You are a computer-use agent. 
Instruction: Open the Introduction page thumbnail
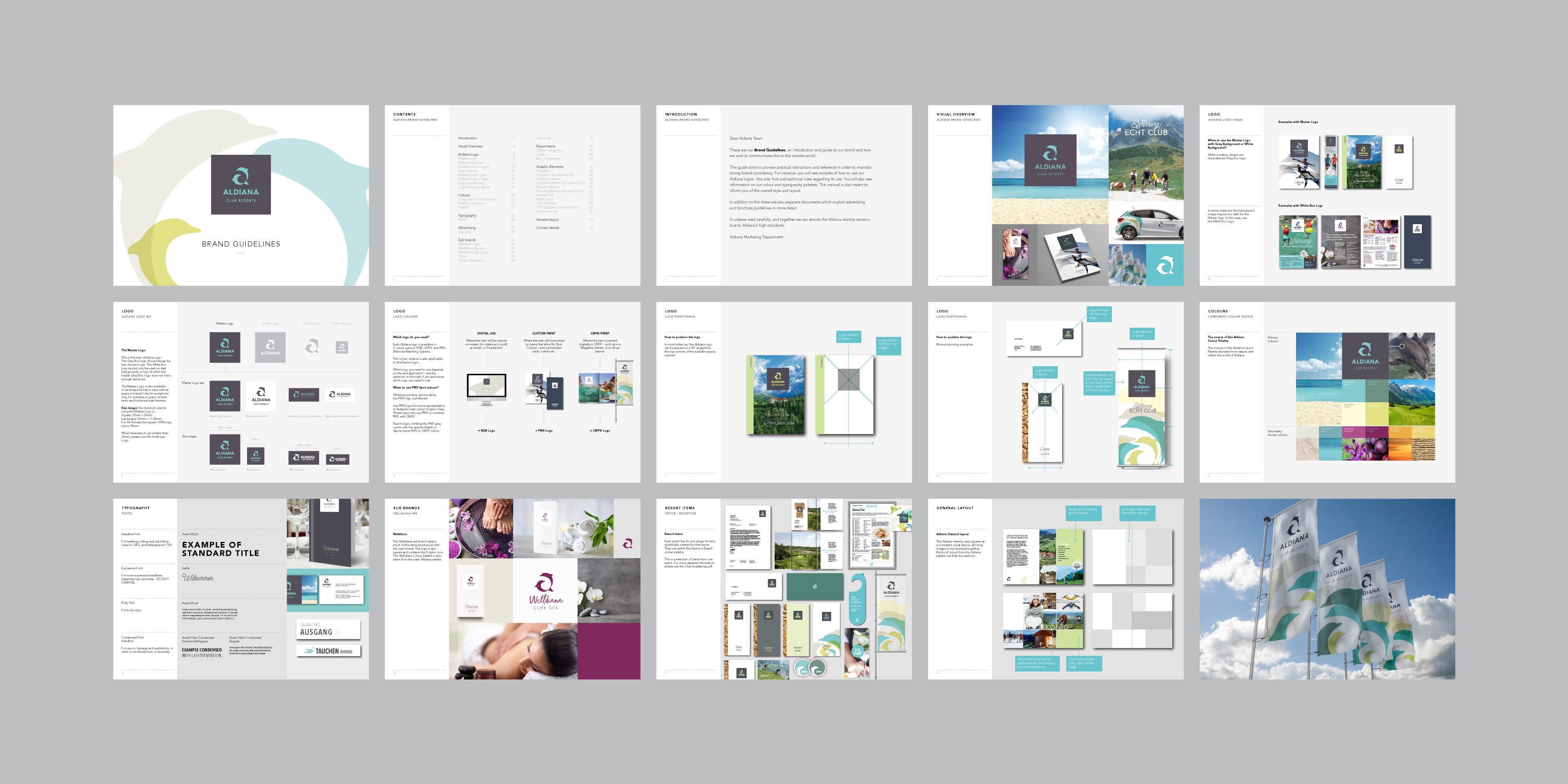784,196
